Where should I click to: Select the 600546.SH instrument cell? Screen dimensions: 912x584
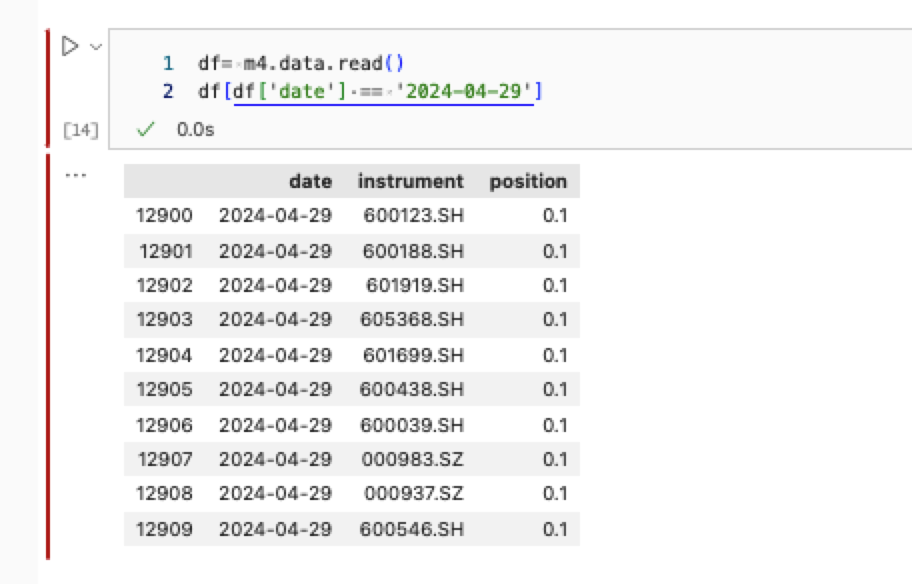pyautogui.click(x=414, y=528)
